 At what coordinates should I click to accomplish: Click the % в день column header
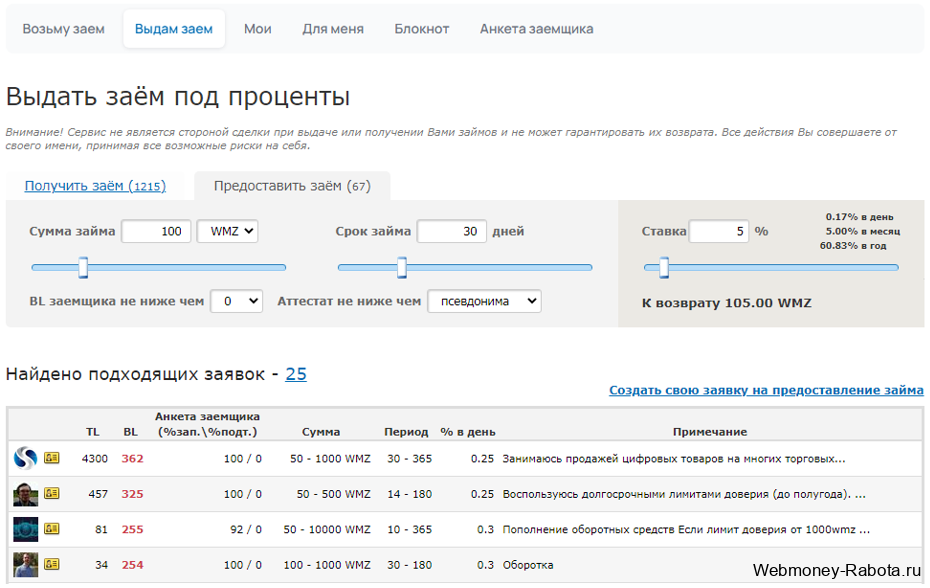[x=467, y=431]
